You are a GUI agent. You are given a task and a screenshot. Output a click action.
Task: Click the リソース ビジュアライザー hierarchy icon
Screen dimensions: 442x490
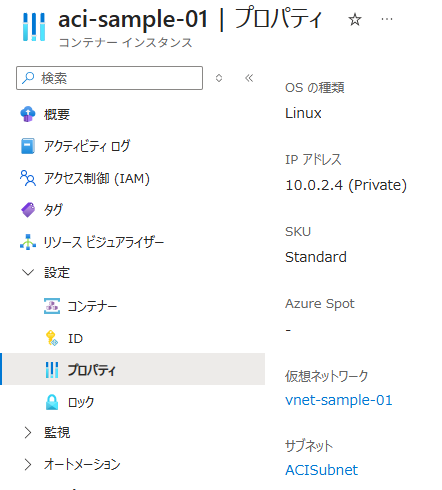28,242
